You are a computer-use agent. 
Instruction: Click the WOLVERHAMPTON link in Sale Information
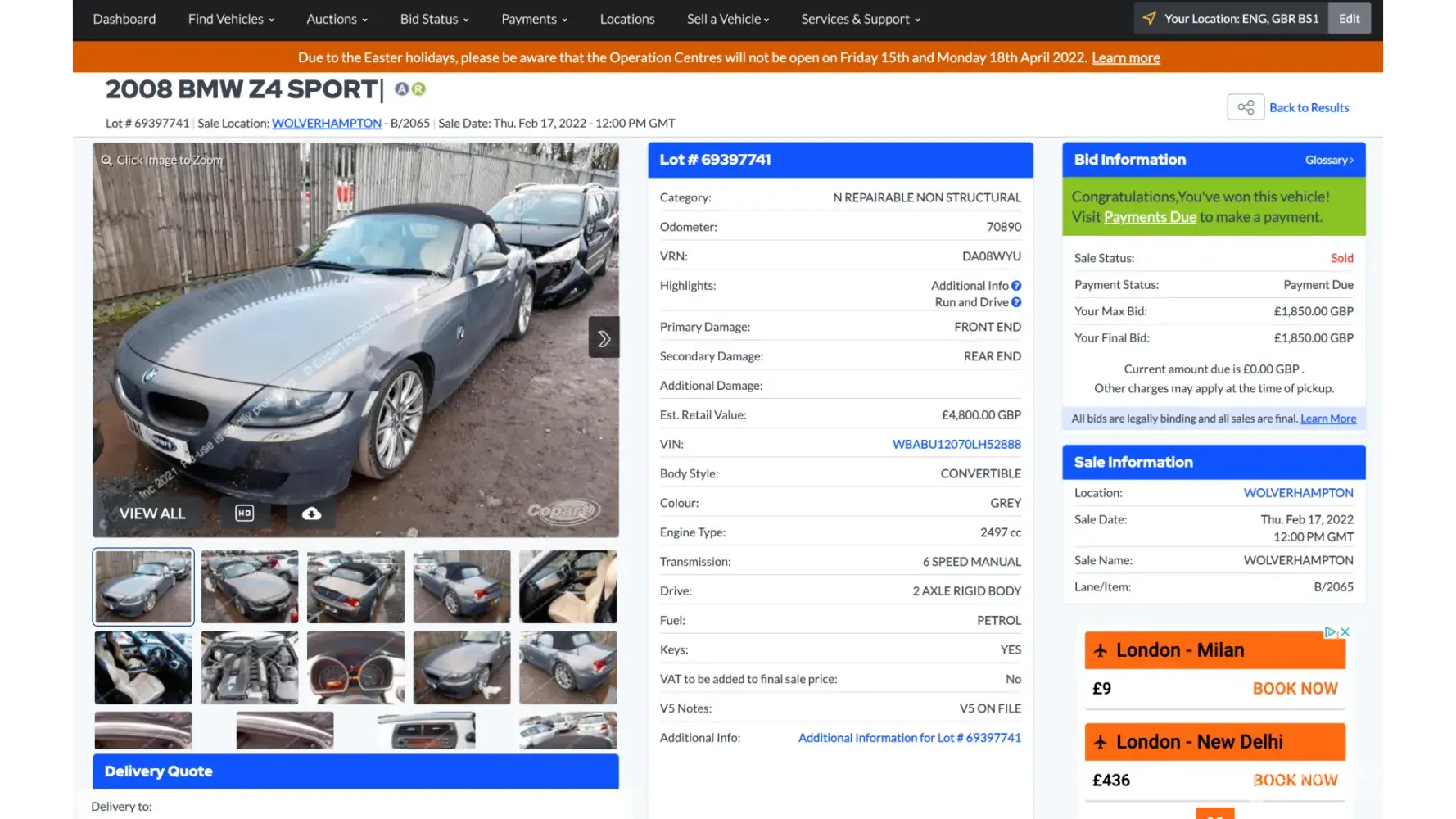[x=1298, y=493]
